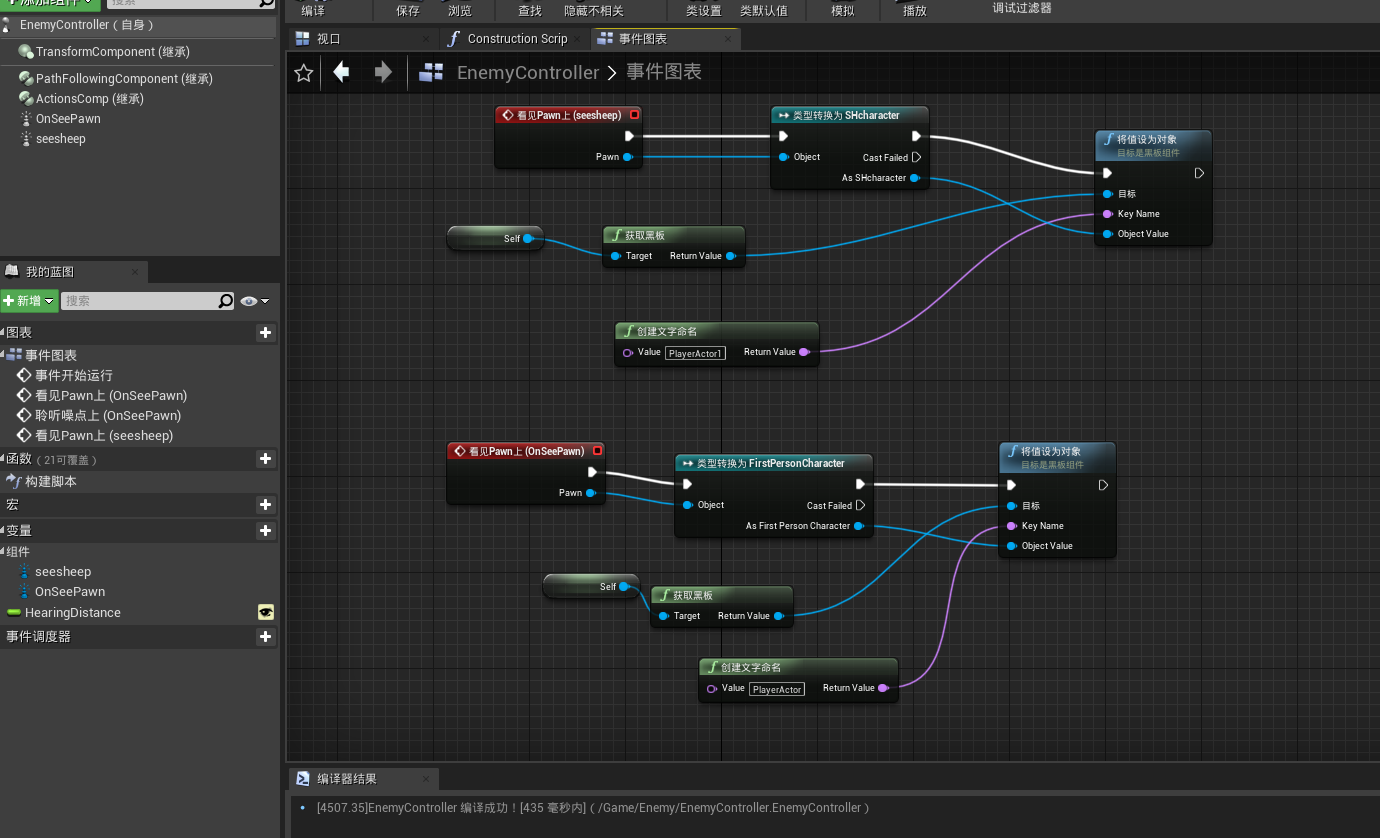The width and height of the screenshot is (1380, 838).
Task: Expand the 宏 macros section
Action: (x=12, y=505)
